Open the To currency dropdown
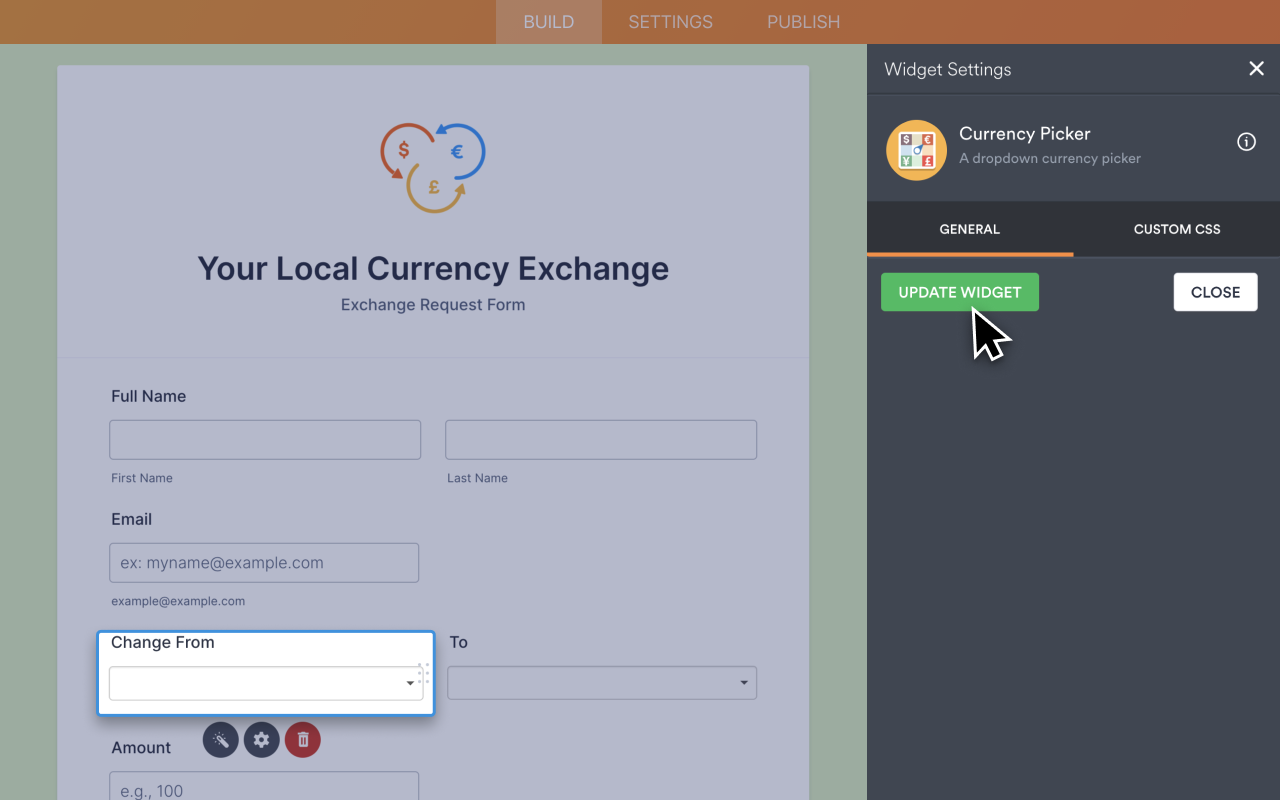Viewport: 1280px width, 800px height. [x=600, y=683]
